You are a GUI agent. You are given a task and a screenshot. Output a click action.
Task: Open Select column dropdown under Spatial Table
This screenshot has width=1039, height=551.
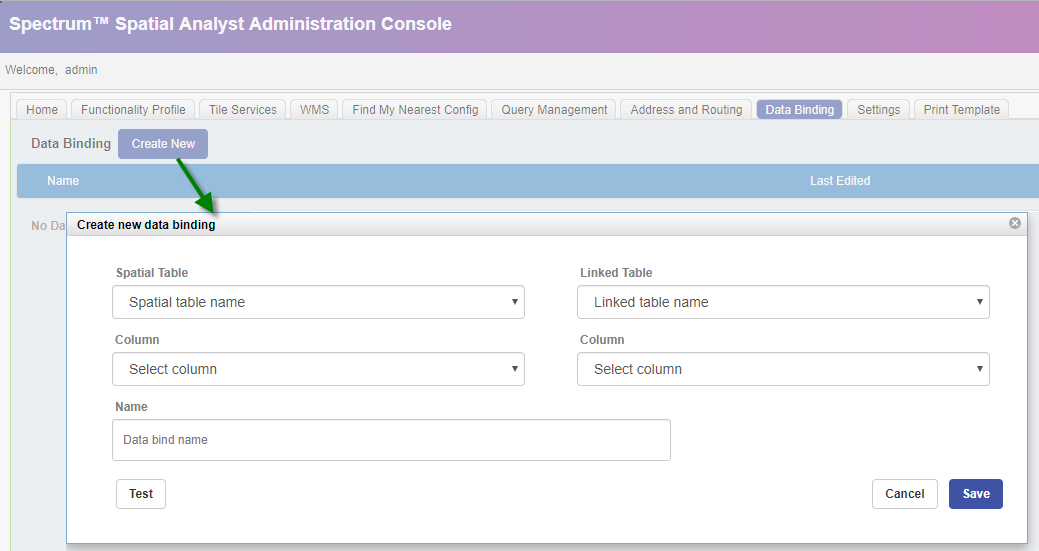pyautogui.click(x=318, y=369)
